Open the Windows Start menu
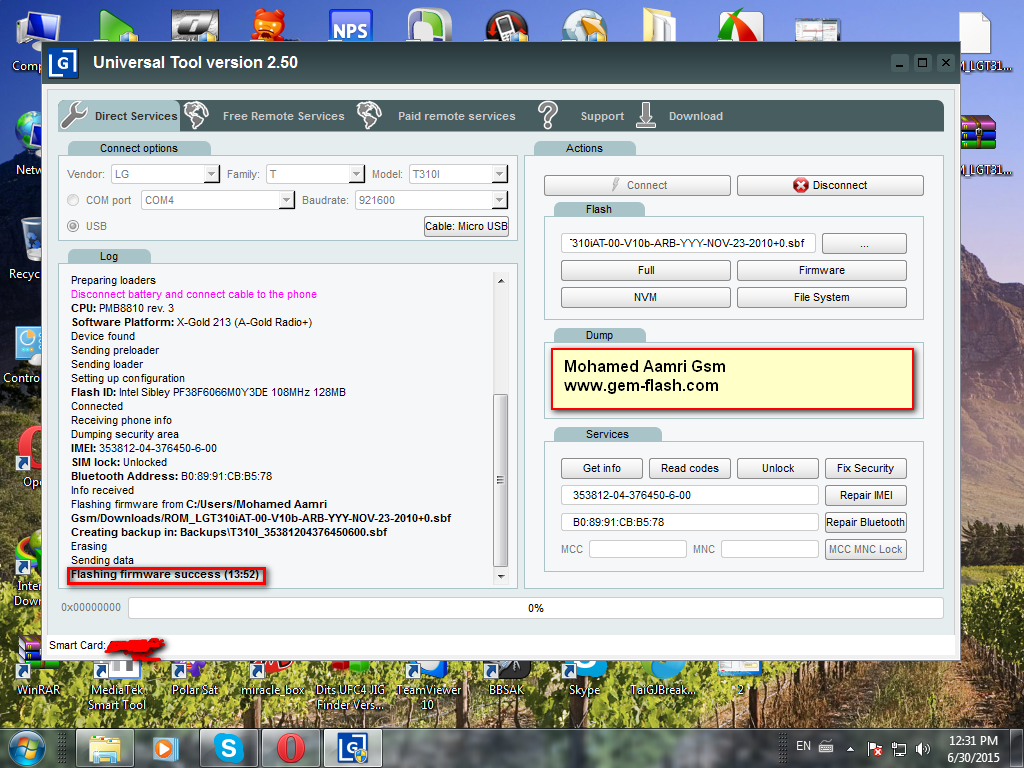 [x=27, y=748]
